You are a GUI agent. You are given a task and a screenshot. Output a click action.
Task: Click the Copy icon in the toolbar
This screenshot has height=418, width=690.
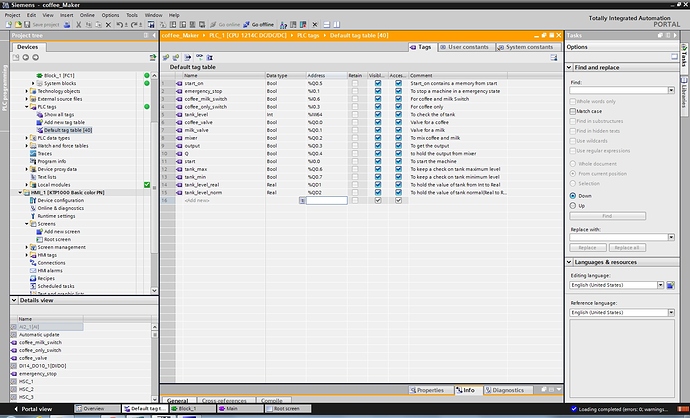tap(88, 25)
